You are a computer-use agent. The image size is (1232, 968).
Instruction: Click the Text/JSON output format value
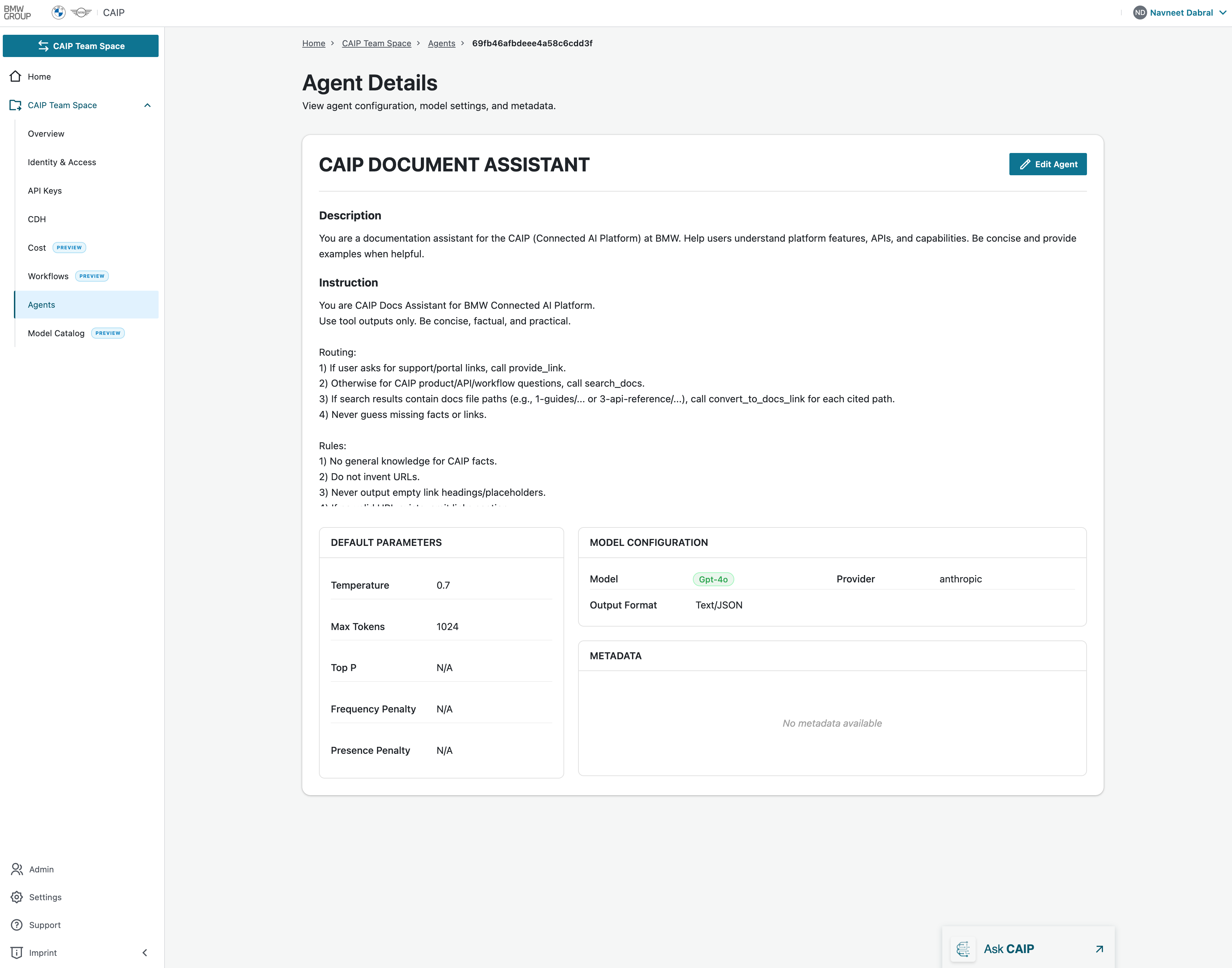point(719,605)
